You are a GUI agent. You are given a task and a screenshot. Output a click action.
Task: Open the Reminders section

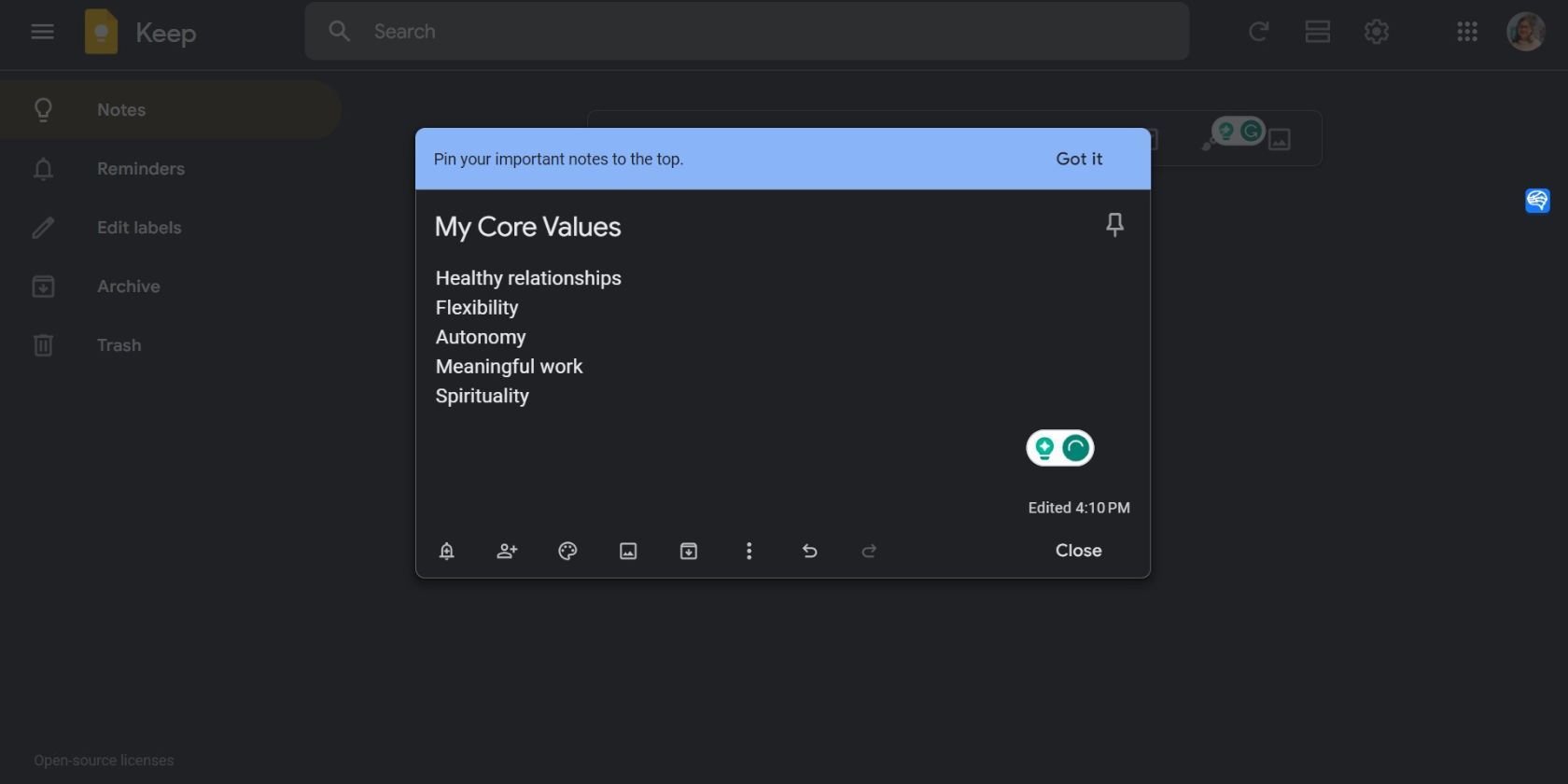pyautogui.click(x=140, y=169)
